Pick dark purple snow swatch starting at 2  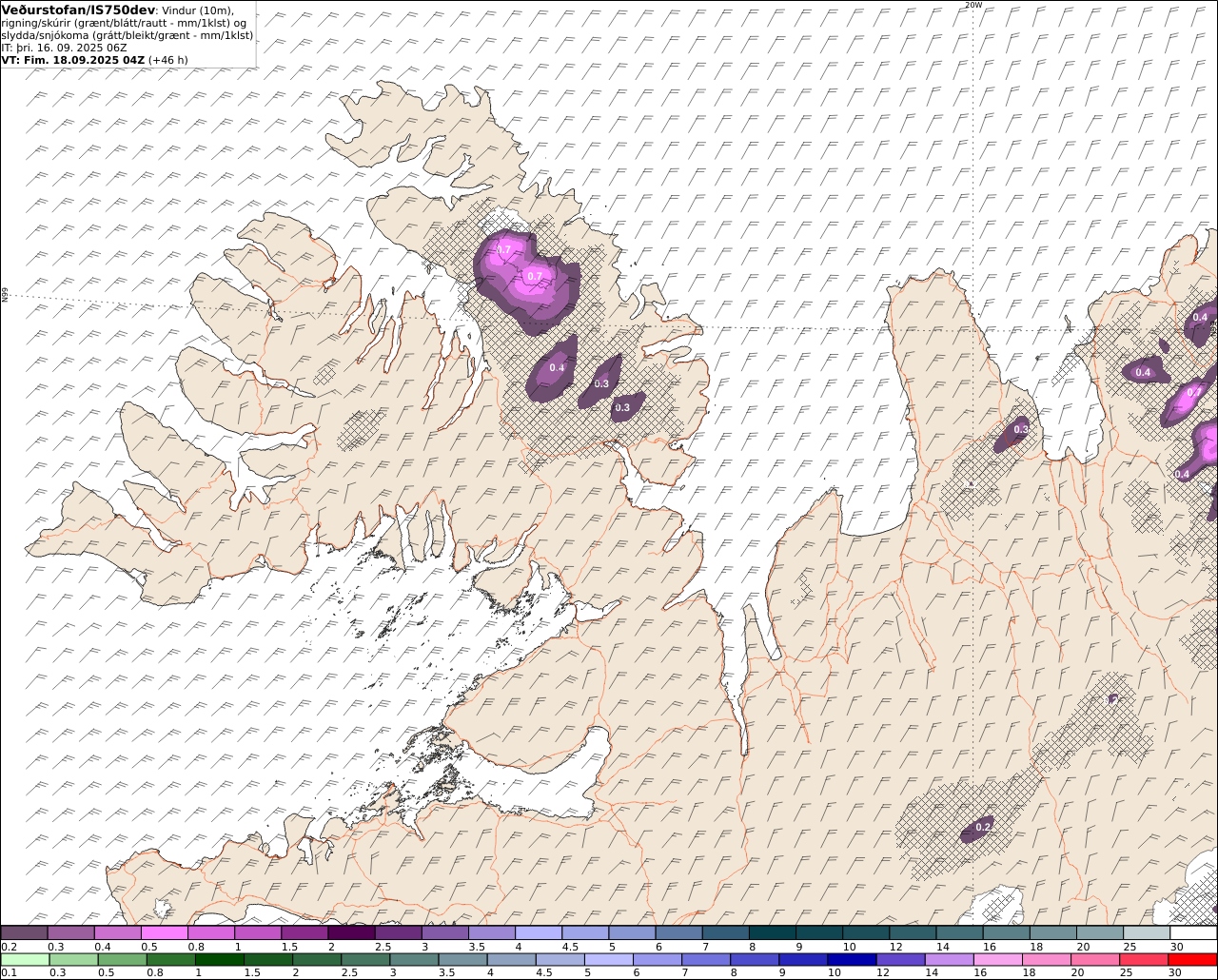click(351, 932)
